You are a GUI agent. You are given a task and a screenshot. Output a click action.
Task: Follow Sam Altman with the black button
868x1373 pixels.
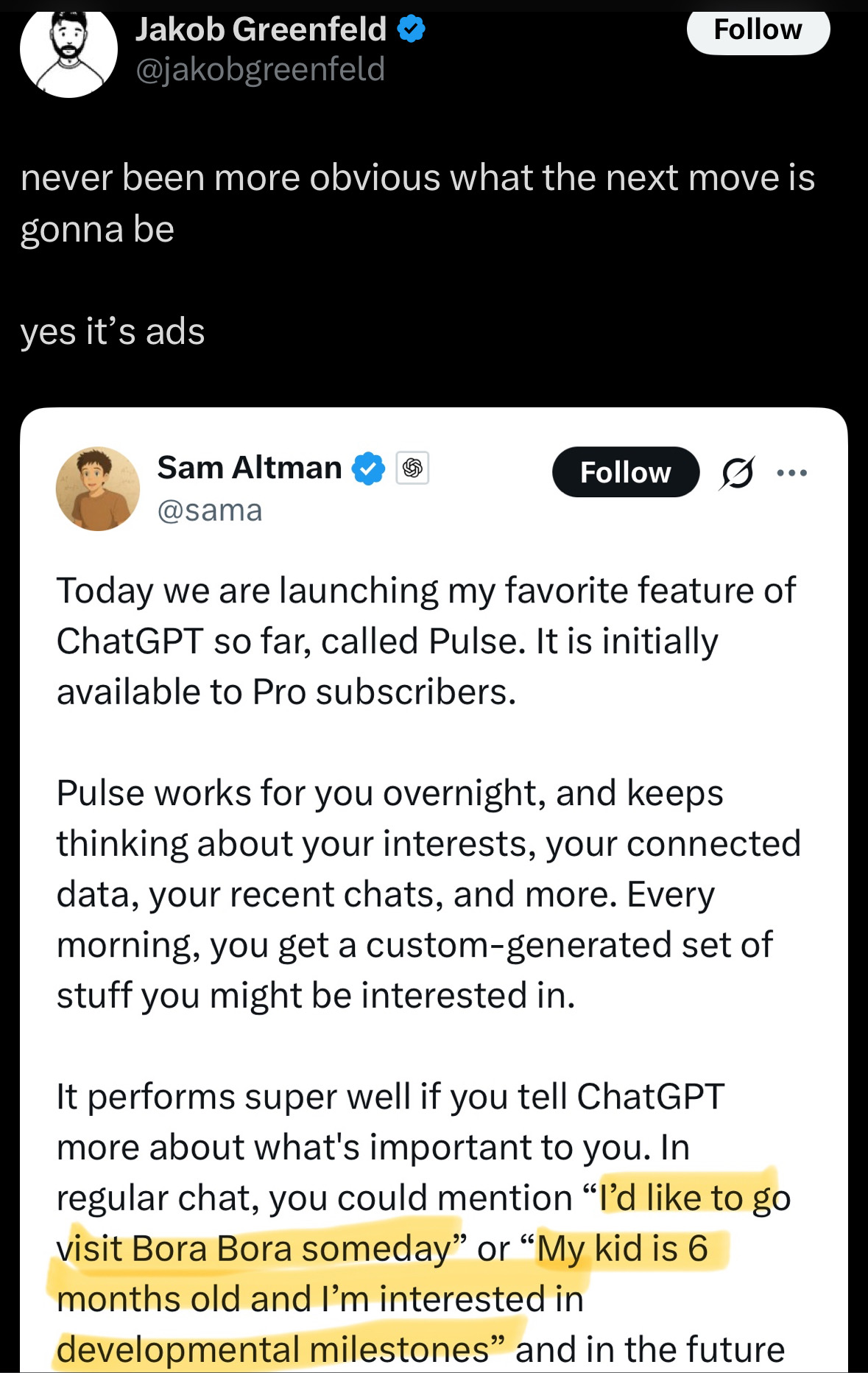click(x=626, y=472)
